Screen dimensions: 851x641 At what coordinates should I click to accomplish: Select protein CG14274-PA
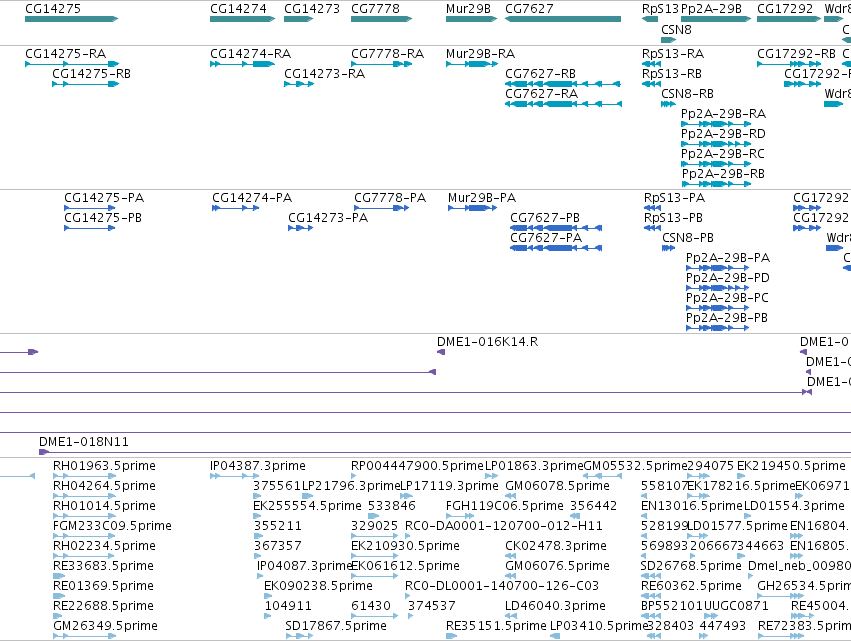pos(252,198)
